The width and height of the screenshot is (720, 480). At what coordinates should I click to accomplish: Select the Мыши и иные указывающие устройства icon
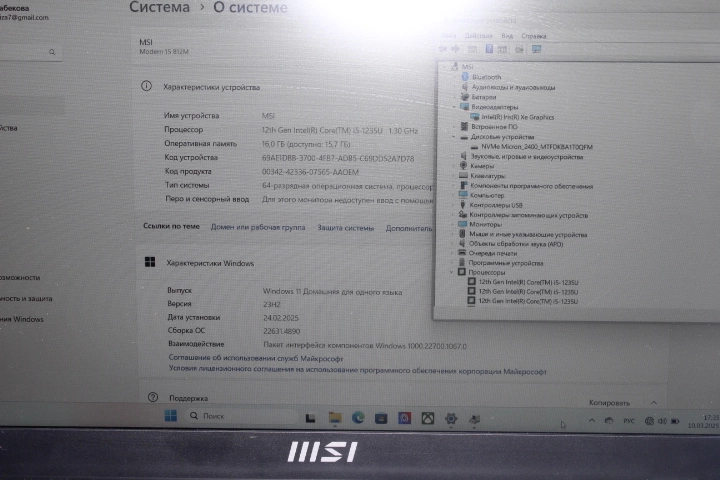coord(462,234)
